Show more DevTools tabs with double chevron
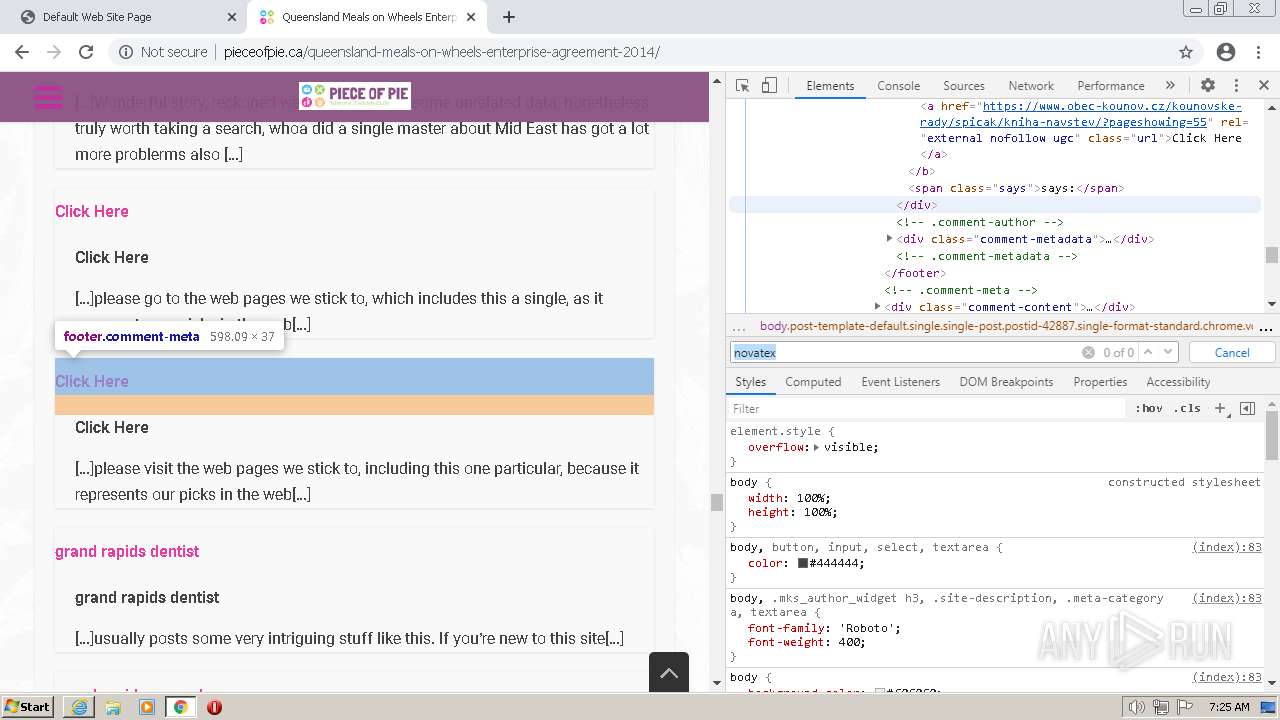Image resolution: width=1280 pixels, height=720 pixels. 1170,86
